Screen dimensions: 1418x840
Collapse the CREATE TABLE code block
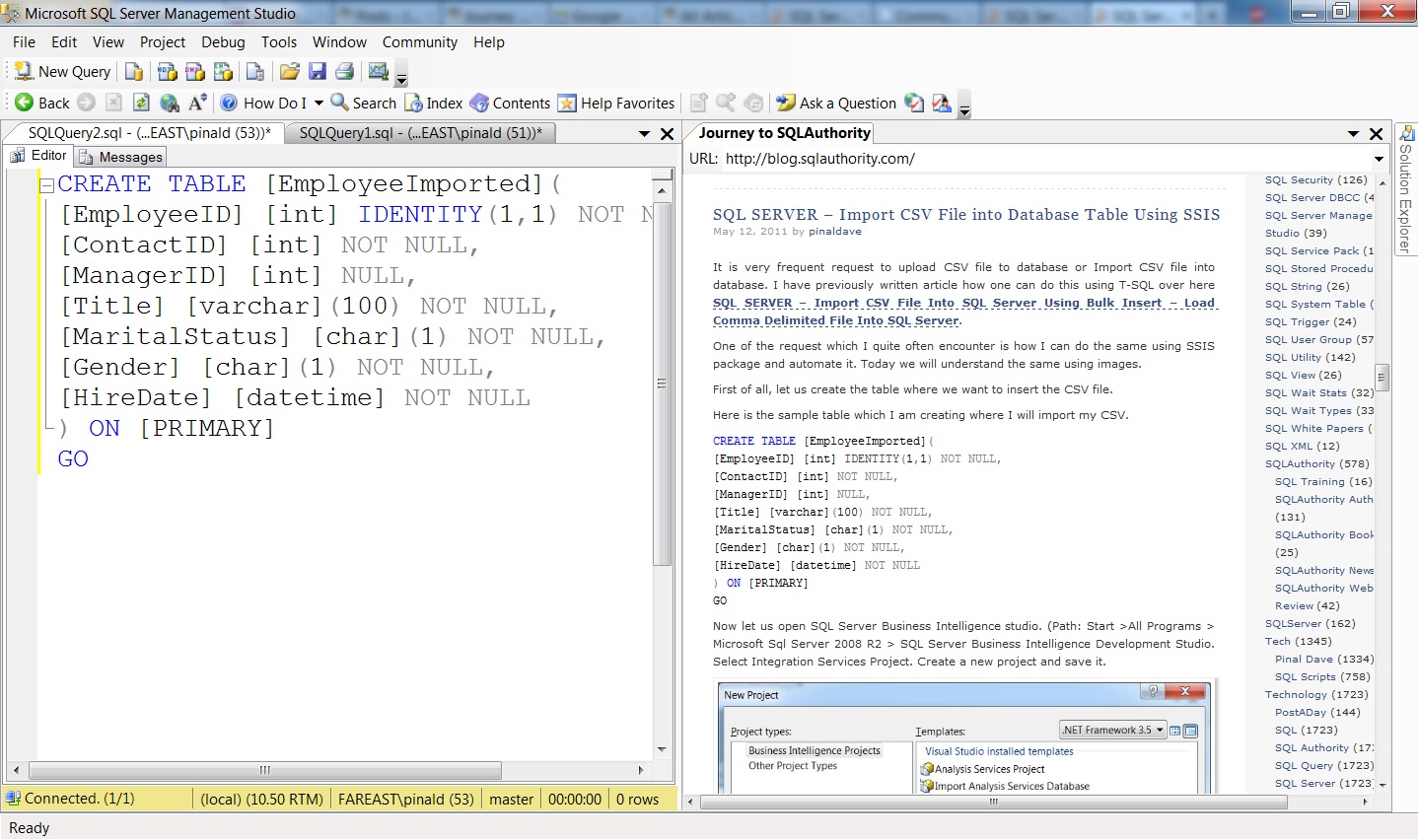46,184
